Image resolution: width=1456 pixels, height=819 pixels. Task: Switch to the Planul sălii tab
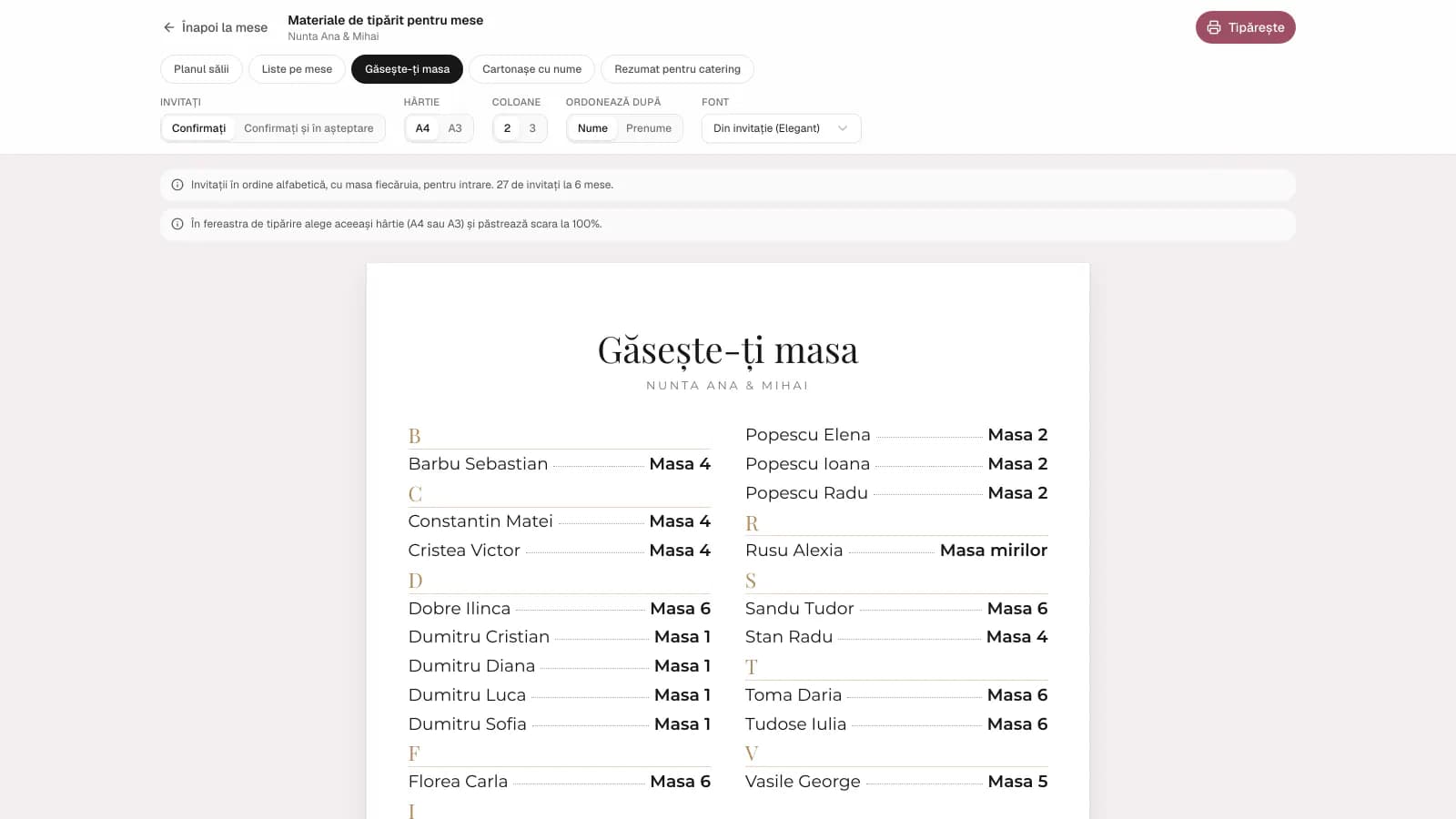click(x=201, y=69)
